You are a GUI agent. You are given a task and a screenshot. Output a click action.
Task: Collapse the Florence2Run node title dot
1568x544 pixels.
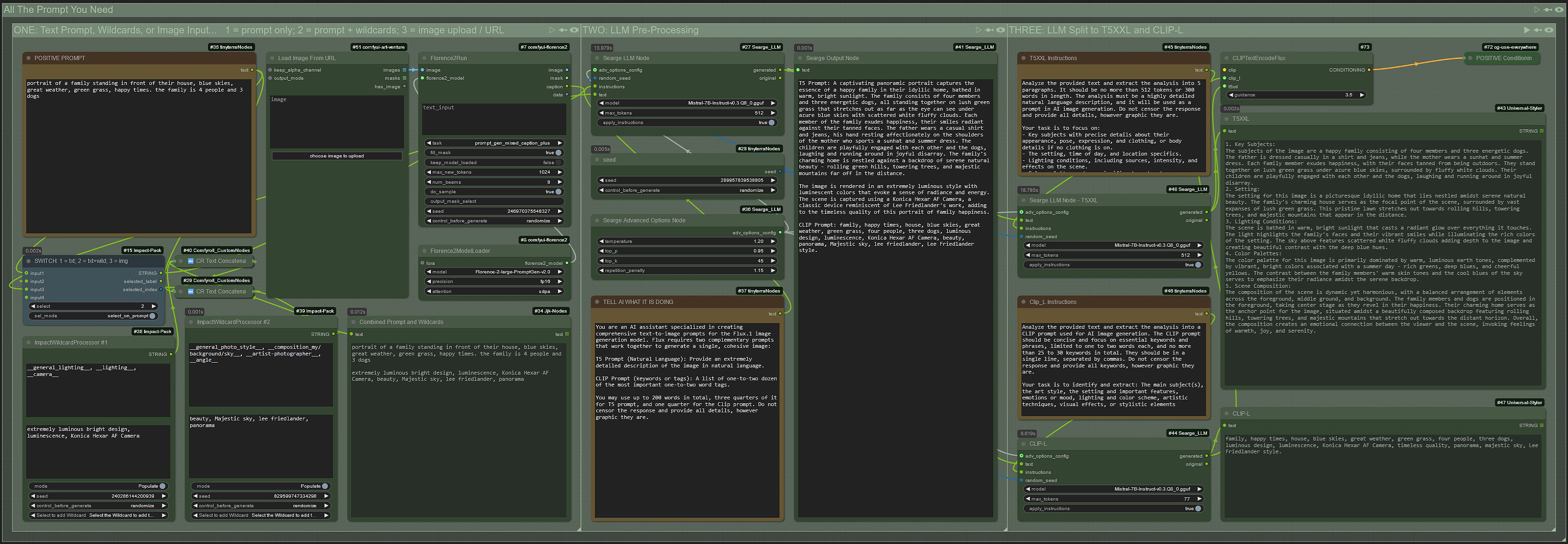[x=424, y=59]
